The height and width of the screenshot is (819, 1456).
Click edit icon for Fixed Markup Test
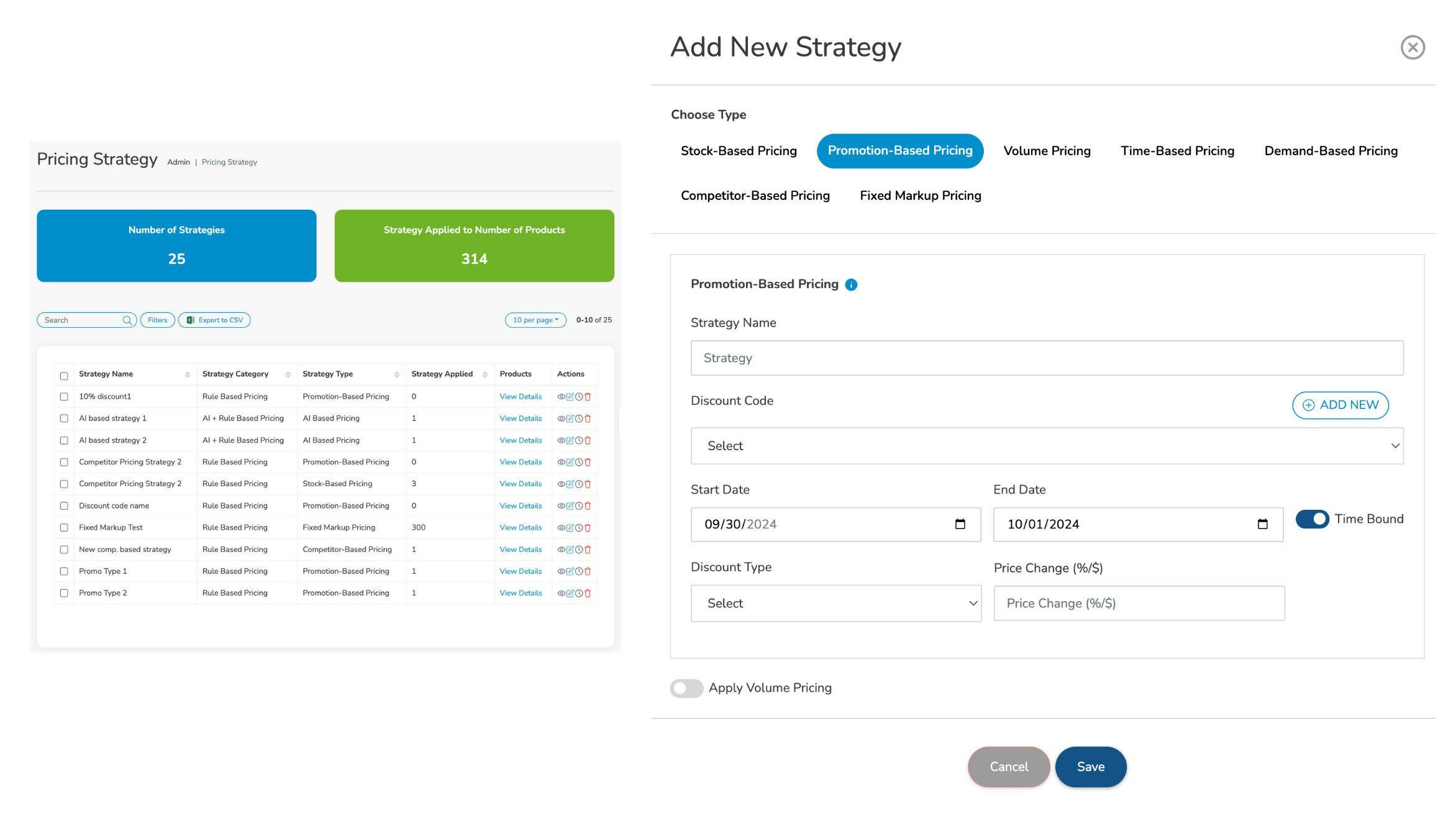click(570, 528)
